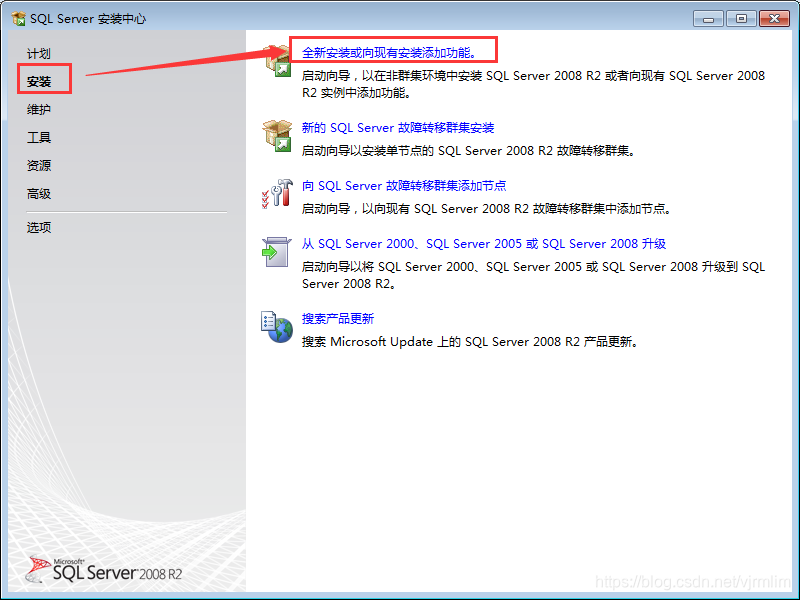Click 向 SQL Server 故障转移群集添加节点 link
This screenshot has width=800, height=600.
pyautogui.click(x=404, y=186)
